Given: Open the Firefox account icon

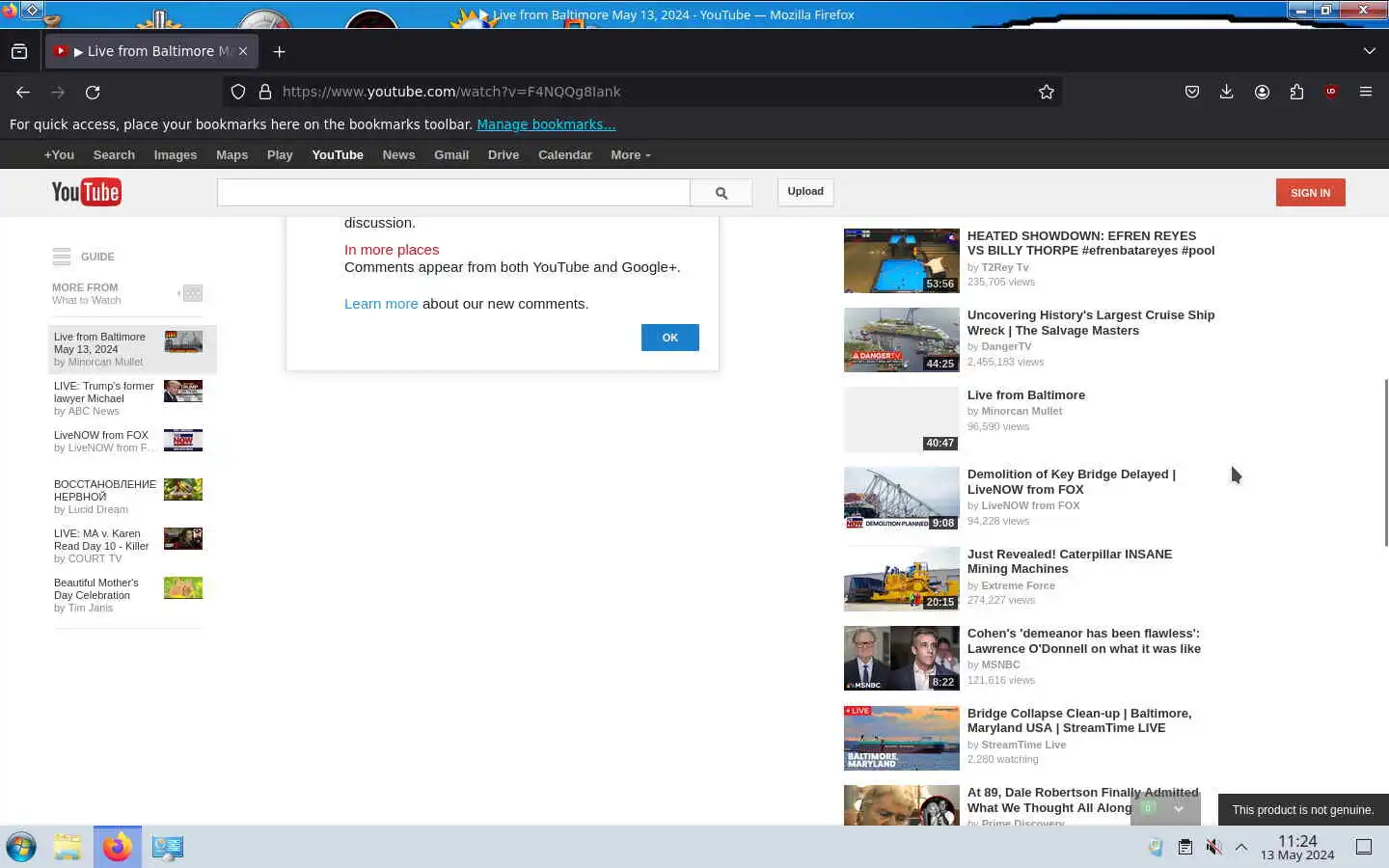Looking at the screenshot, I should tap(1262, 92).
